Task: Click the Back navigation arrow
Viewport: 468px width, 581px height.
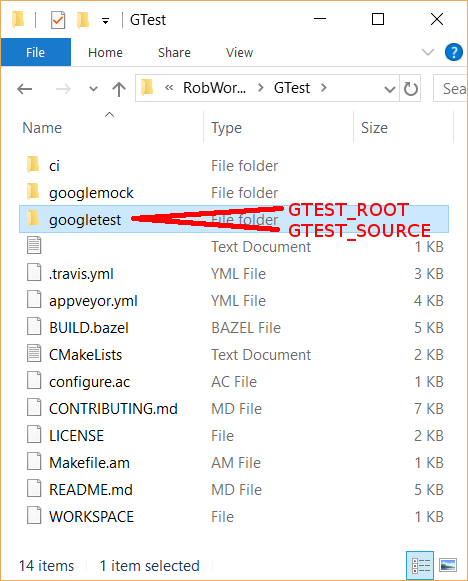Action: [x=25, y=89]
